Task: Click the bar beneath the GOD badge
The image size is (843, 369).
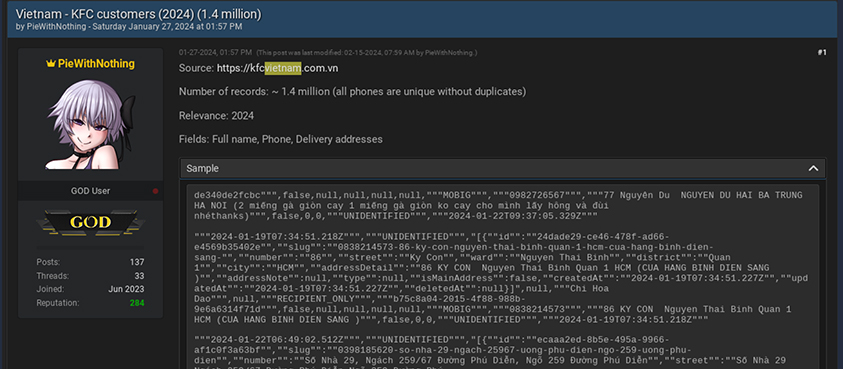Action: pos(90,248)
